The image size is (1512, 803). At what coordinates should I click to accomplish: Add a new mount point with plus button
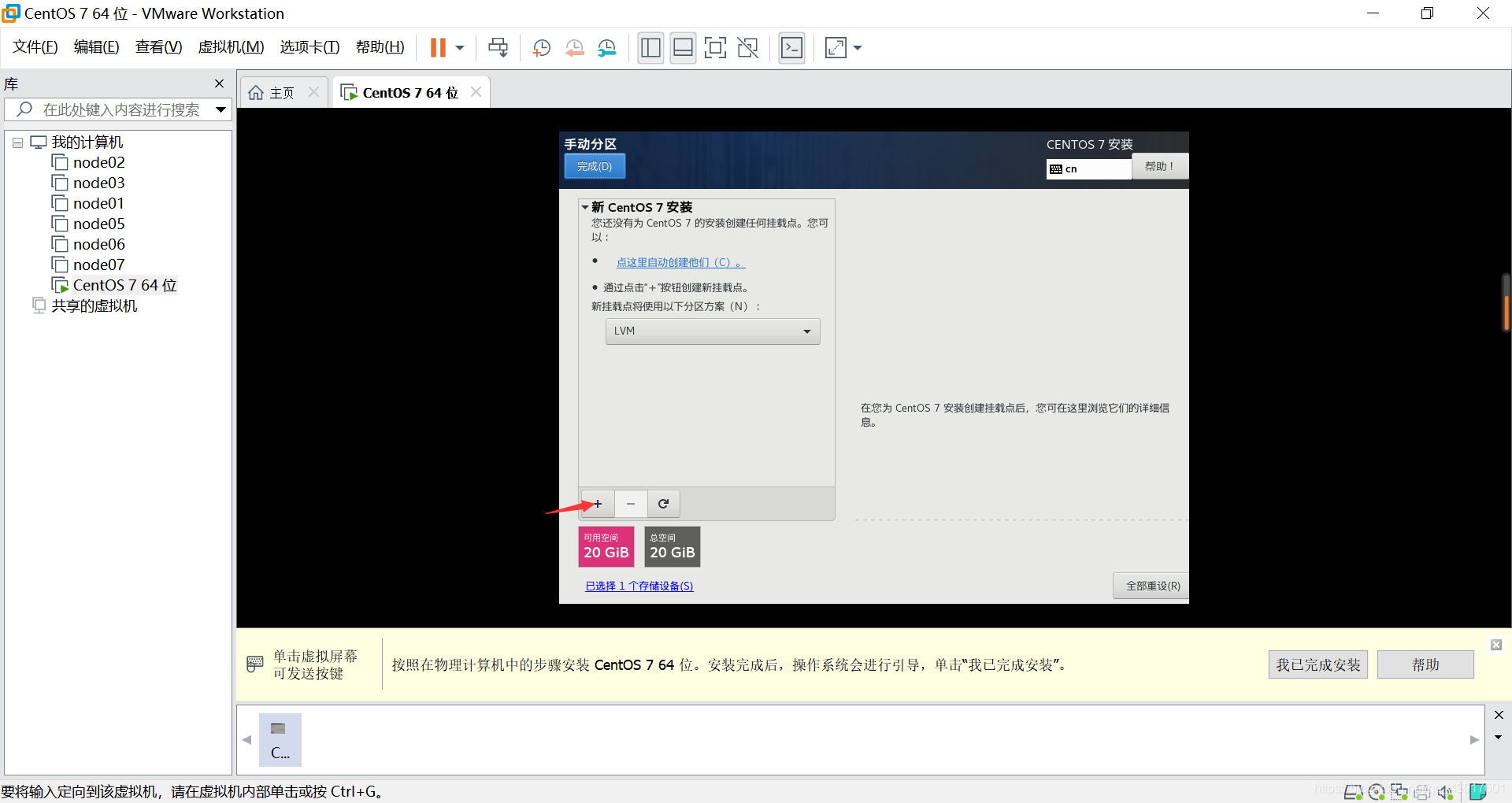coord(598,504)
